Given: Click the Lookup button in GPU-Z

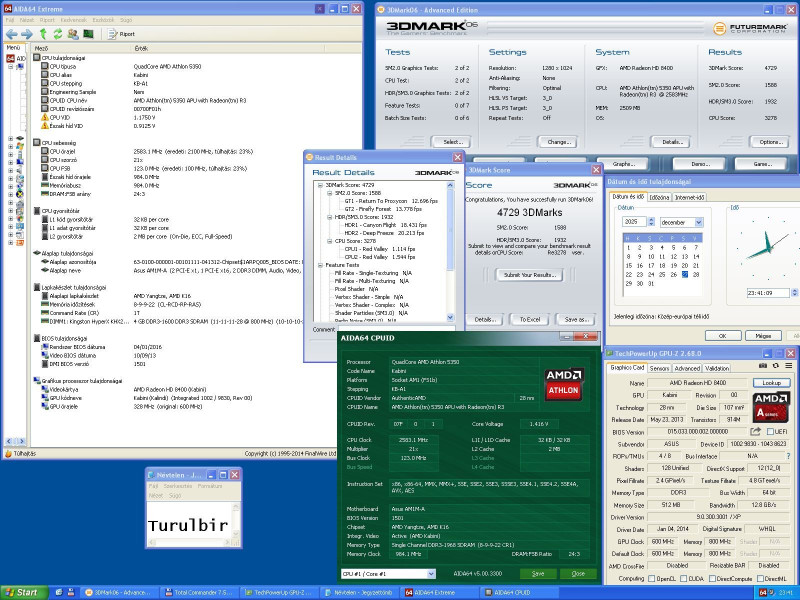Looking at the screenshot, I should [x=771, y=383].
